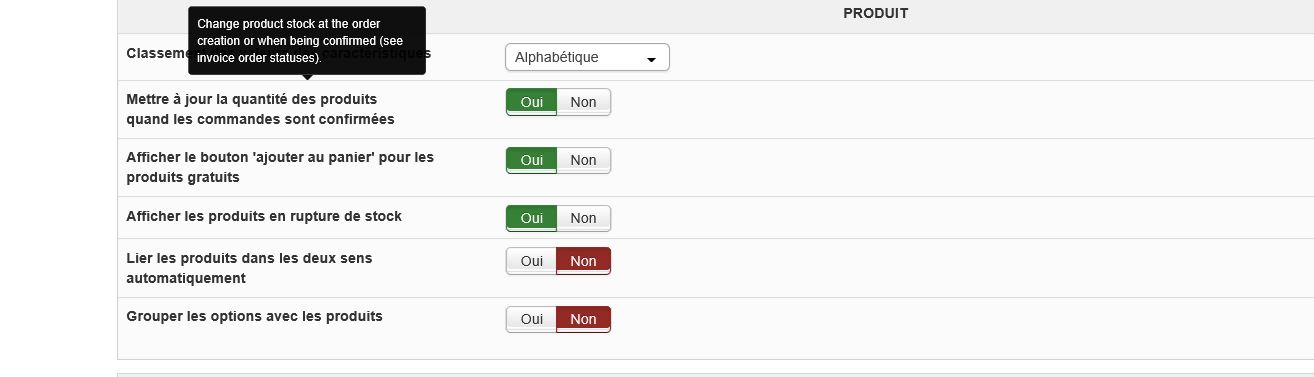Open the Alphabétique sorting dropdown
The height and width of the screenshot is (377, 1314).
pyautogui.click(x=587, y=58)
